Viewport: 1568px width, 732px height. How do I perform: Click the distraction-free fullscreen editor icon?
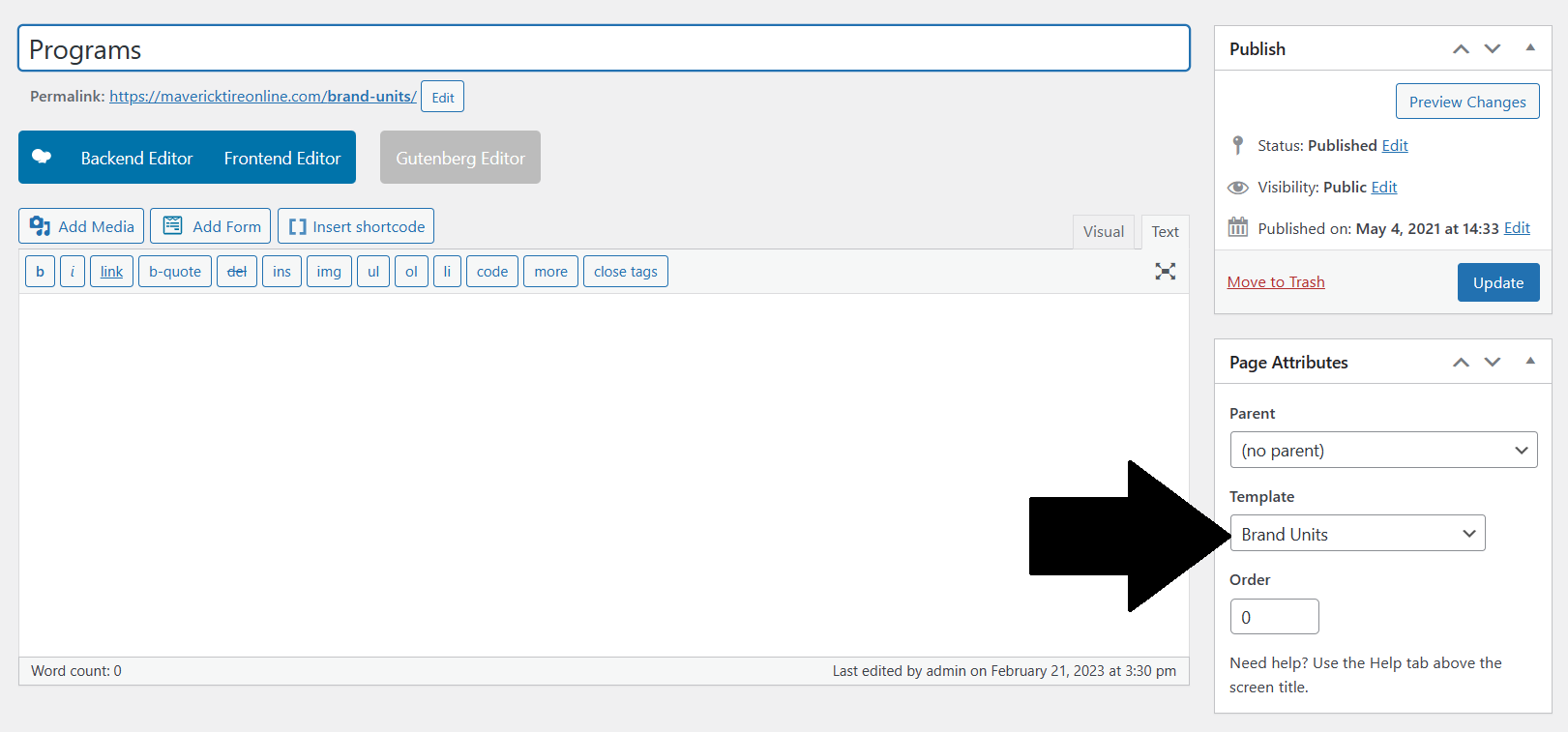point(1165,272)
